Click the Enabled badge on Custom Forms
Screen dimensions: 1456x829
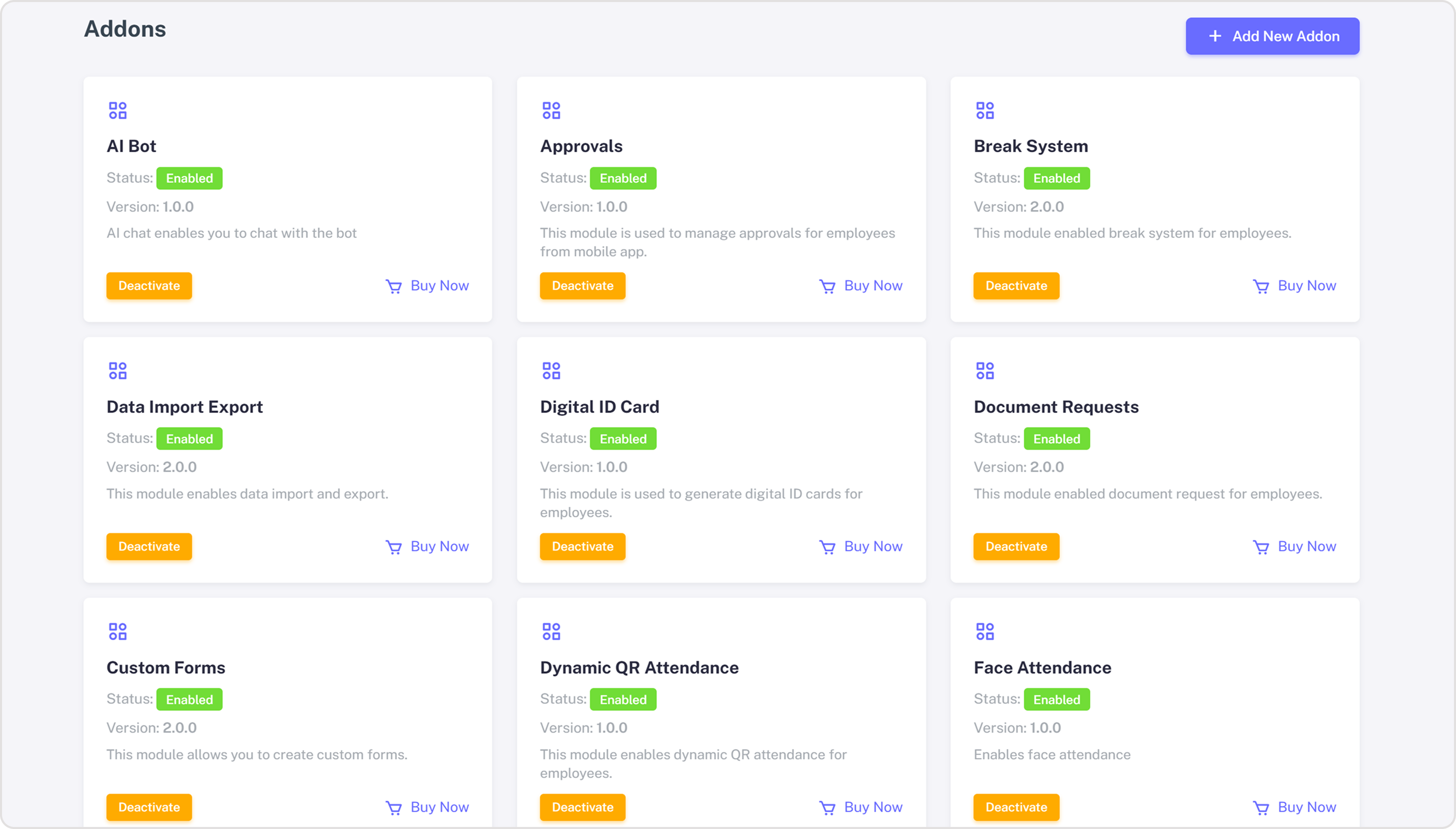(189, 700)
